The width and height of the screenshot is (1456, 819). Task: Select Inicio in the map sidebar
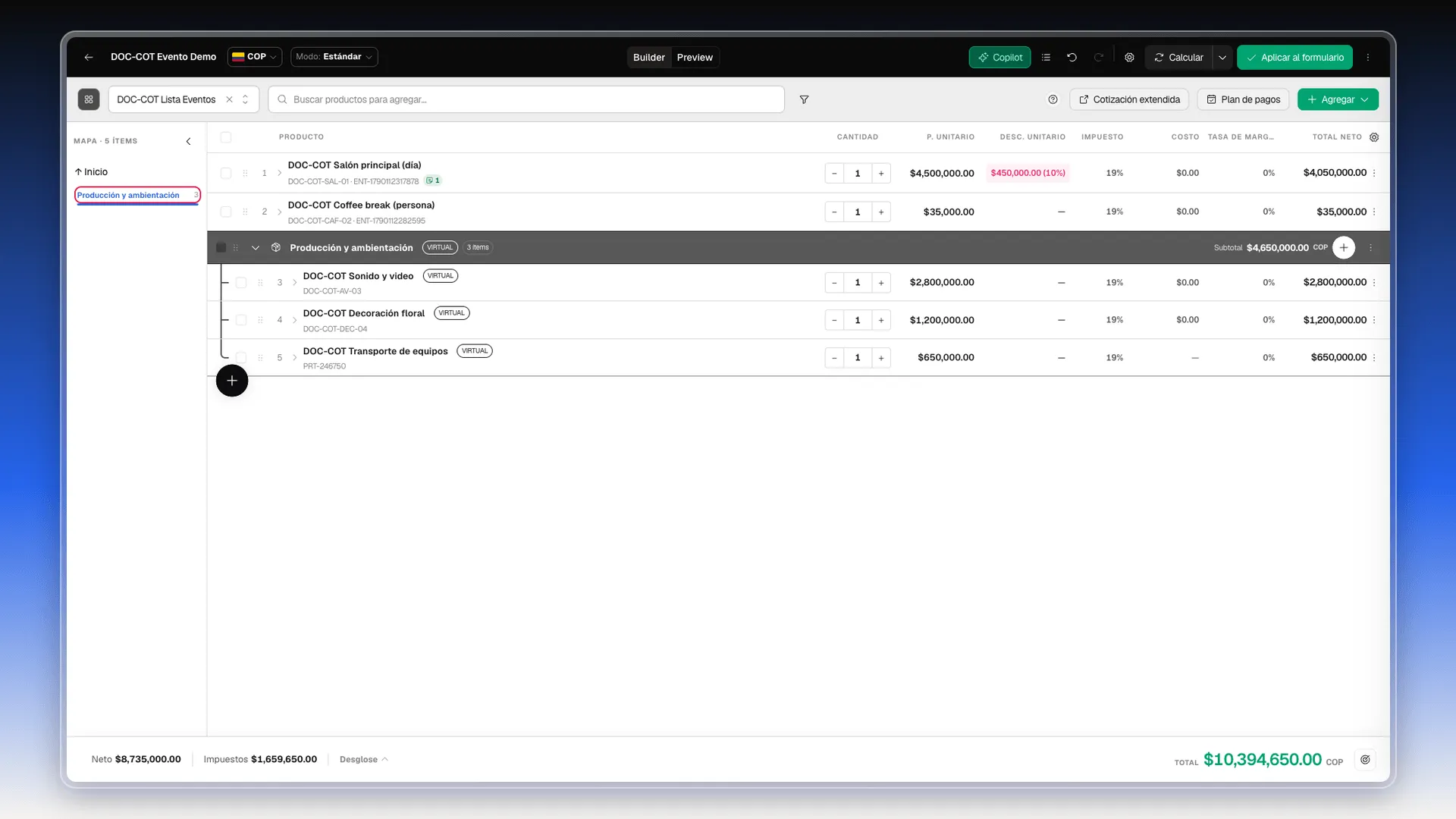pos(91,172)
